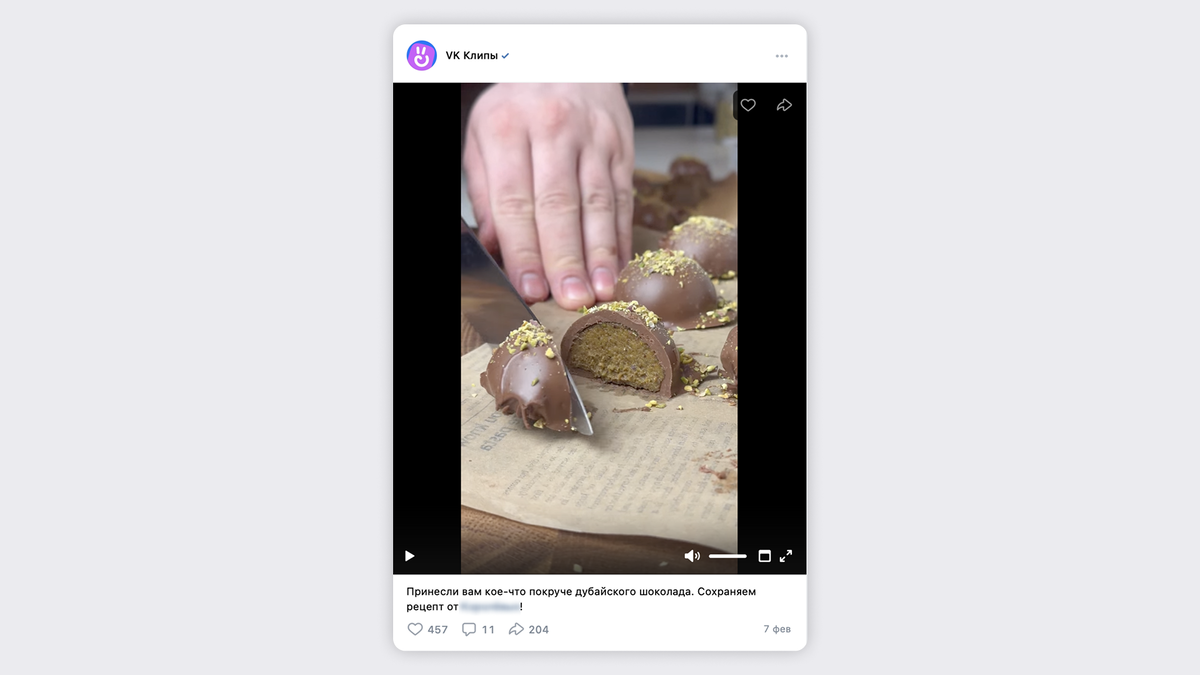Mute the video sound
The height and width of the screenshot is (675, 1200).
pos(692,556)
